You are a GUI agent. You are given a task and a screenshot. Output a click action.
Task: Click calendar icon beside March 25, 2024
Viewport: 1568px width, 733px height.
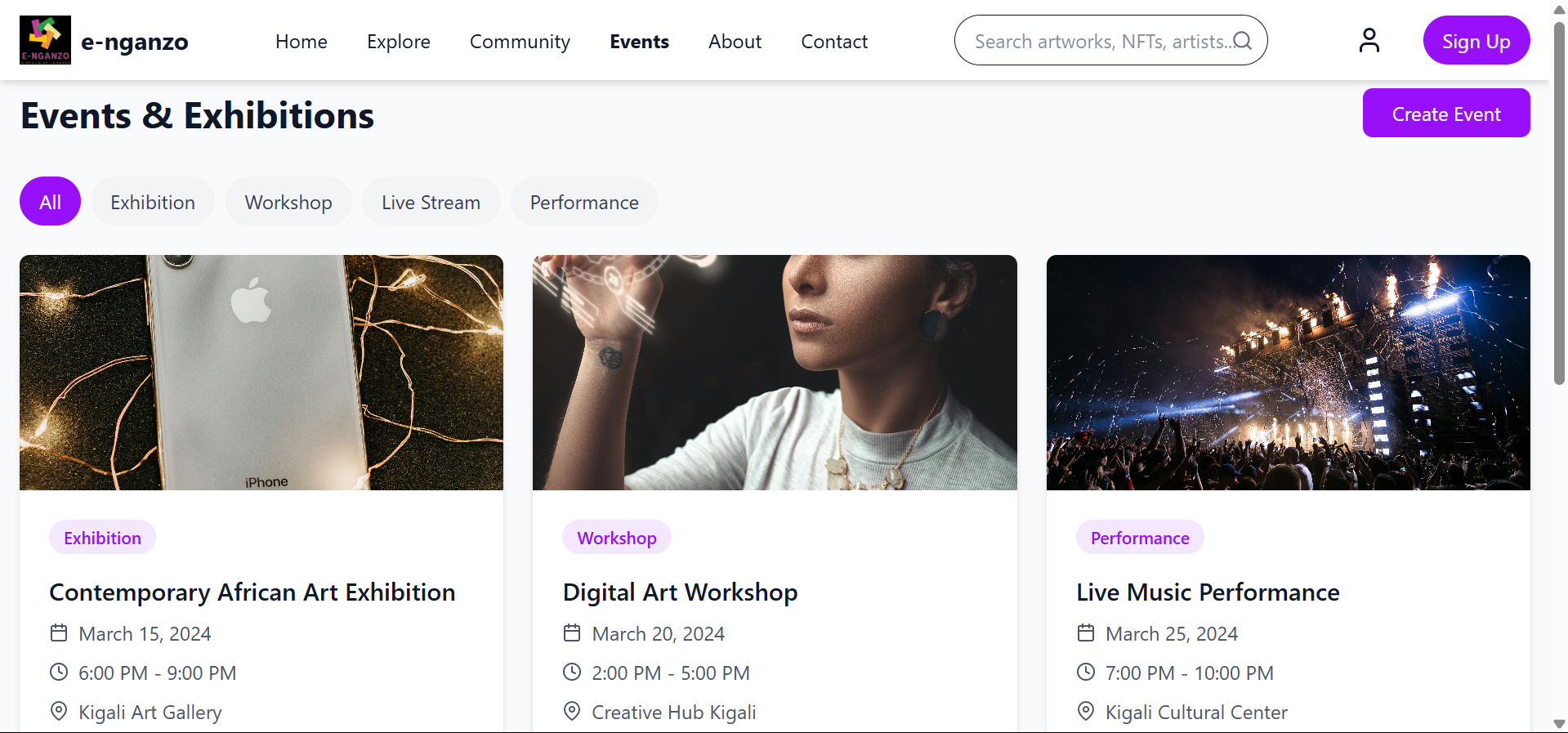(1086, 633)
